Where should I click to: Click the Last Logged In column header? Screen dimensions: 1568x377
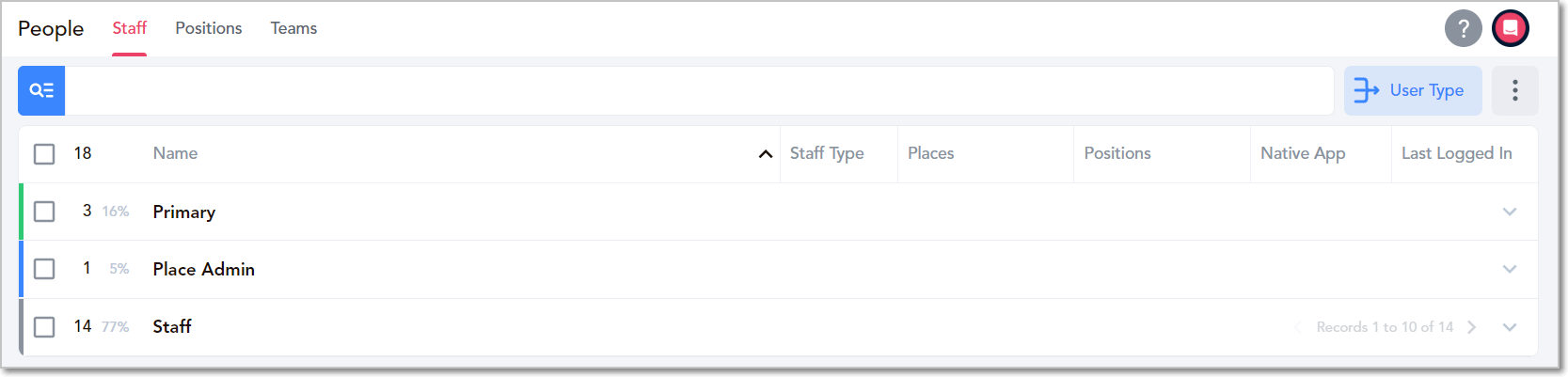tap(1457, 153)
